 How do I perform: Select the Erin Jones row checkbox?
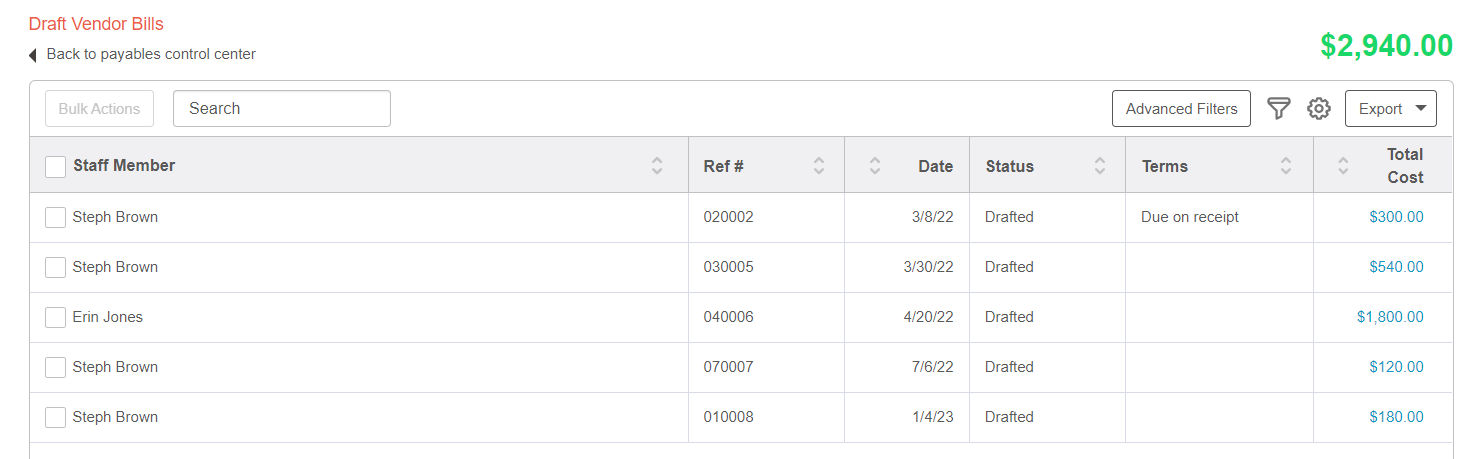pyautogui.click(x=56, y=317)
